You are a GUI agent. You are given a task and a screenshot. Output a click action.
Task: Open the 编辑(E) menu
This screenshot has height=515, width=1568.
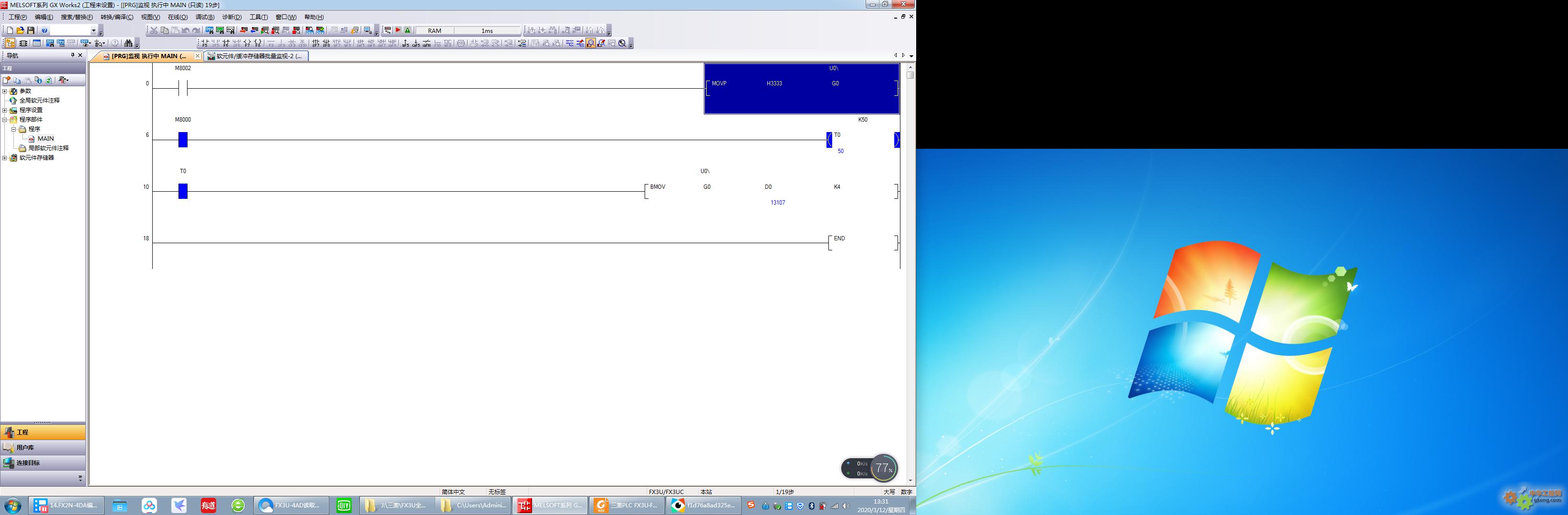pos(44,17)
